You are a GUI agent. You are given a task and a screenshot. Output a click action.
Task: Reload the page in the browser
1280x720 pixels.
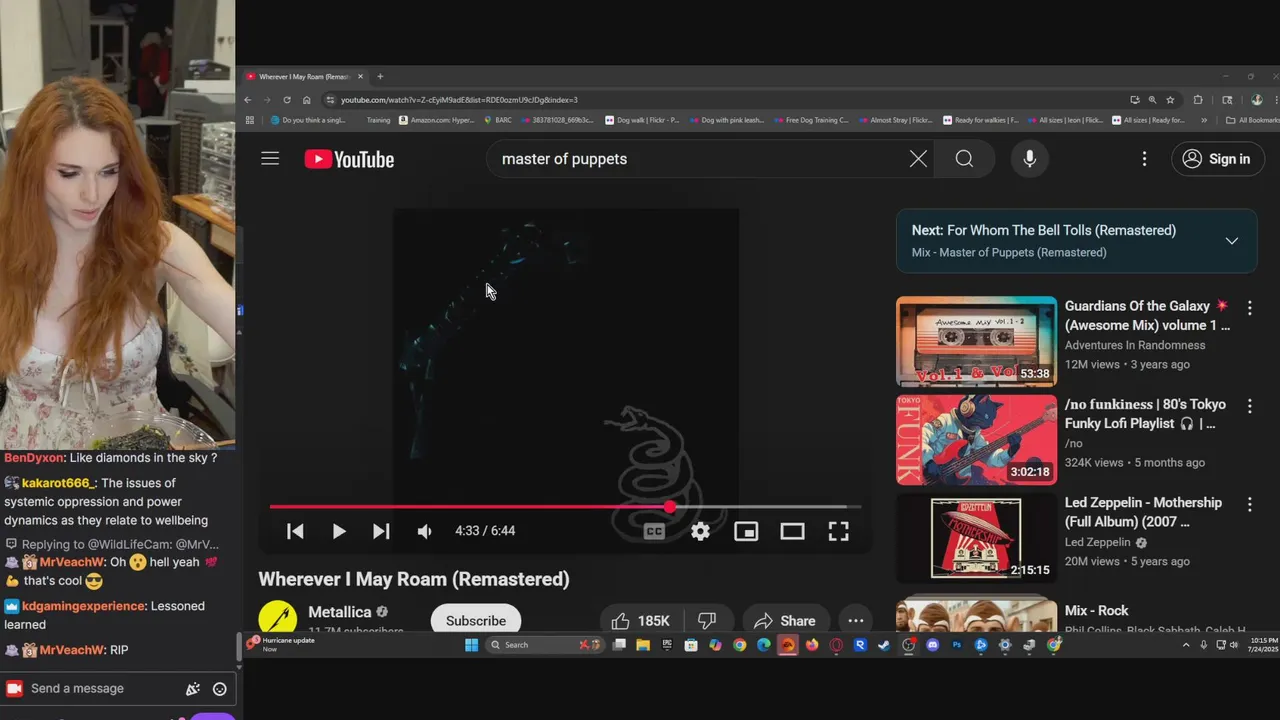point(287,100)
